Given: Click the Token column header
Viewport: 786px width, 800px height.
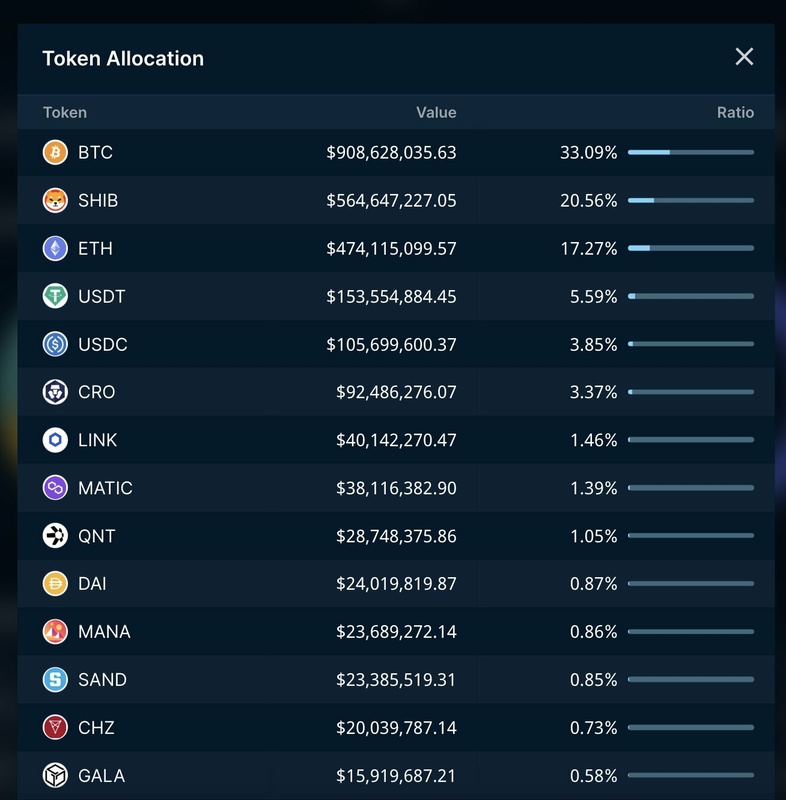Looking at the screenshot, I should point(65,113).
